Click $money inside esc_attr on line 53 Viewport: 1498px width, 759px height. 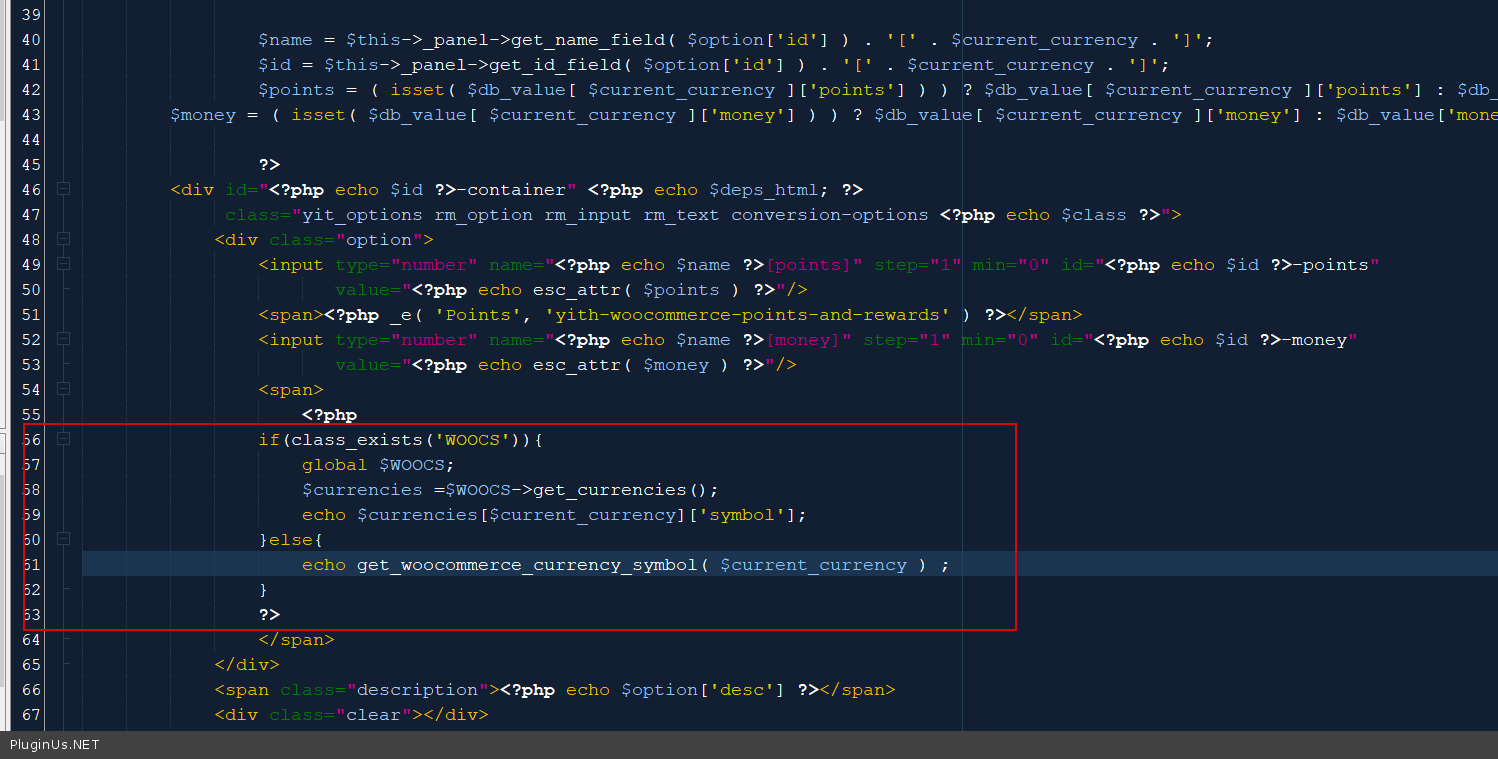click(x=676, y=365)
